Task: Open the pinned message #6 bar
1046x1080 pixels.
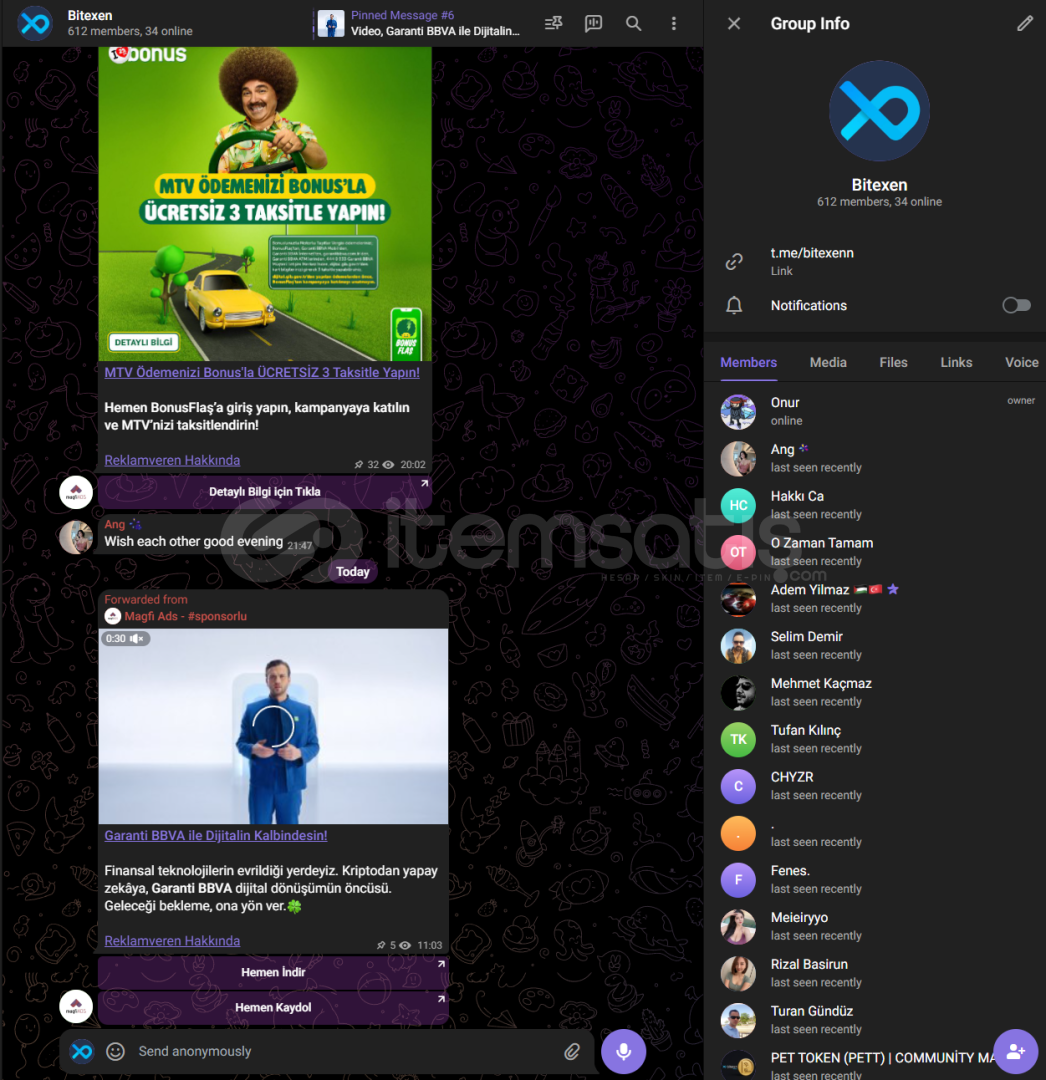Action: click(x=418, y=23)
